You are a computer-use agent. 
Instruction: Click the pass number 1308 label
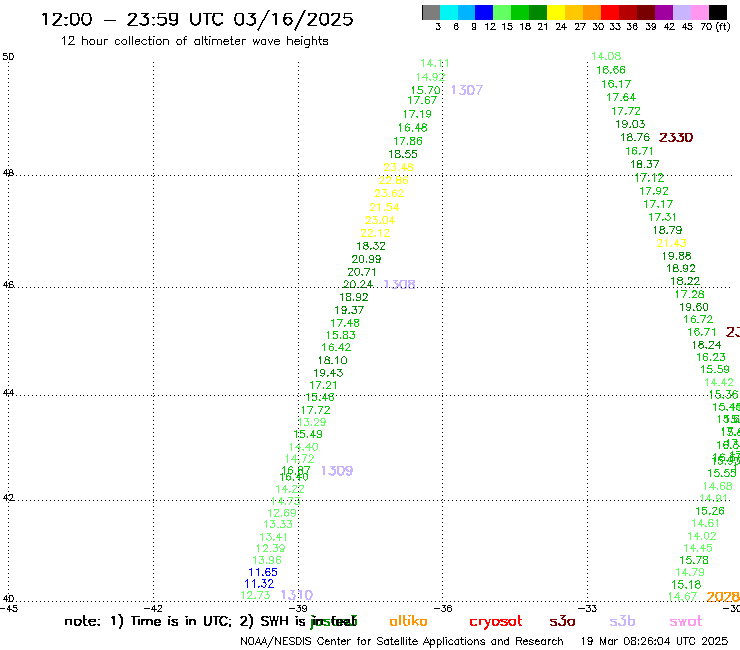[399, 284]
